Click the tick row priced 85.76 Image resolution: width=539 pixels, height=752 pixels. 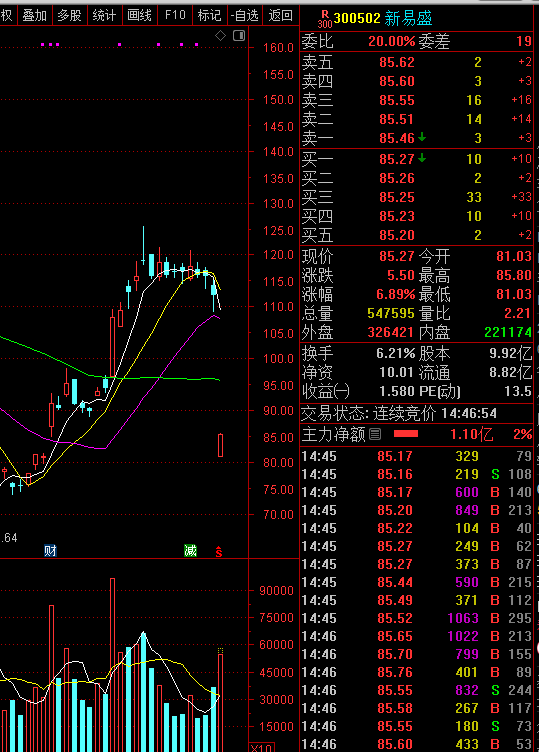416,672
